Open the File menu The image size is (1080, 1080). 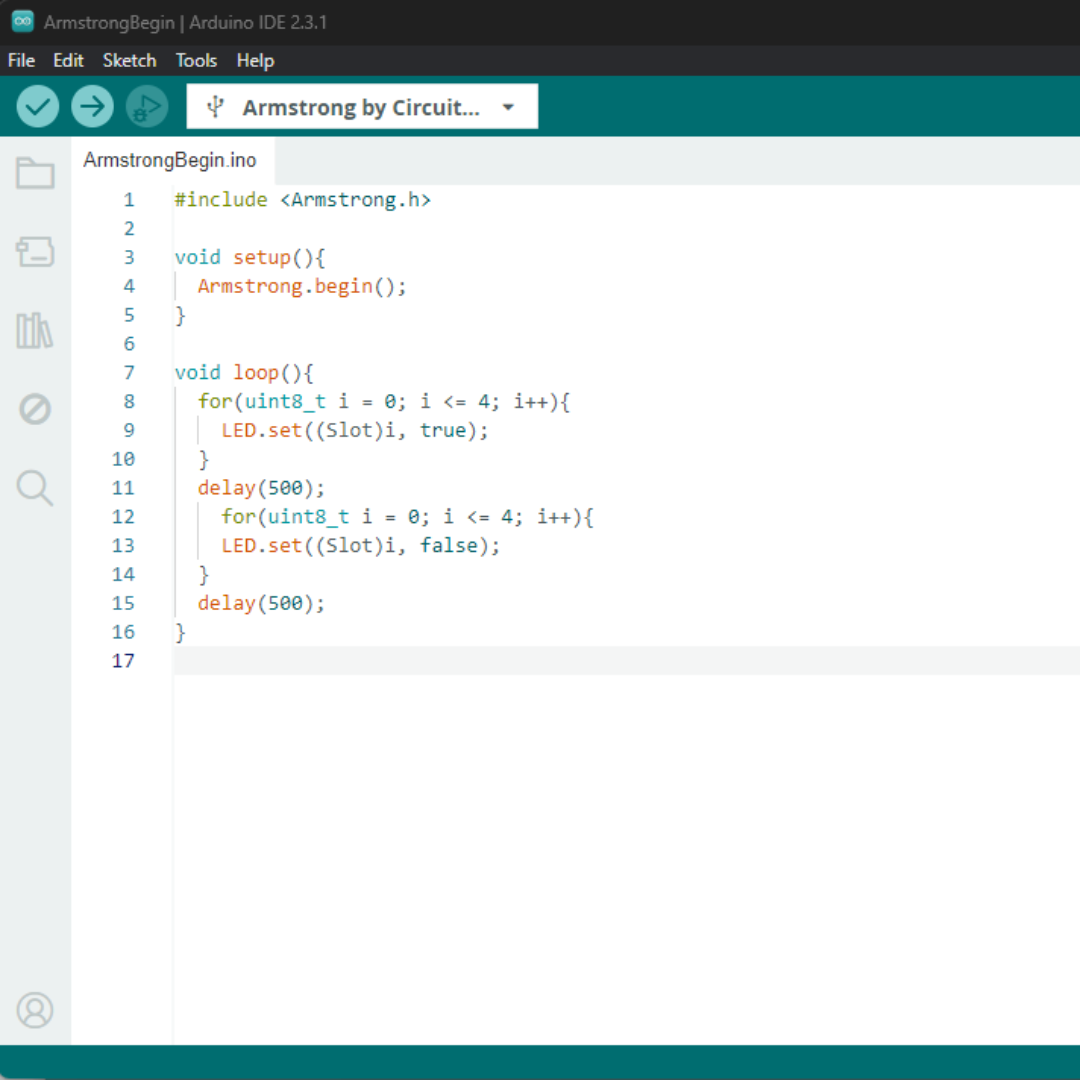pos(20,61)
